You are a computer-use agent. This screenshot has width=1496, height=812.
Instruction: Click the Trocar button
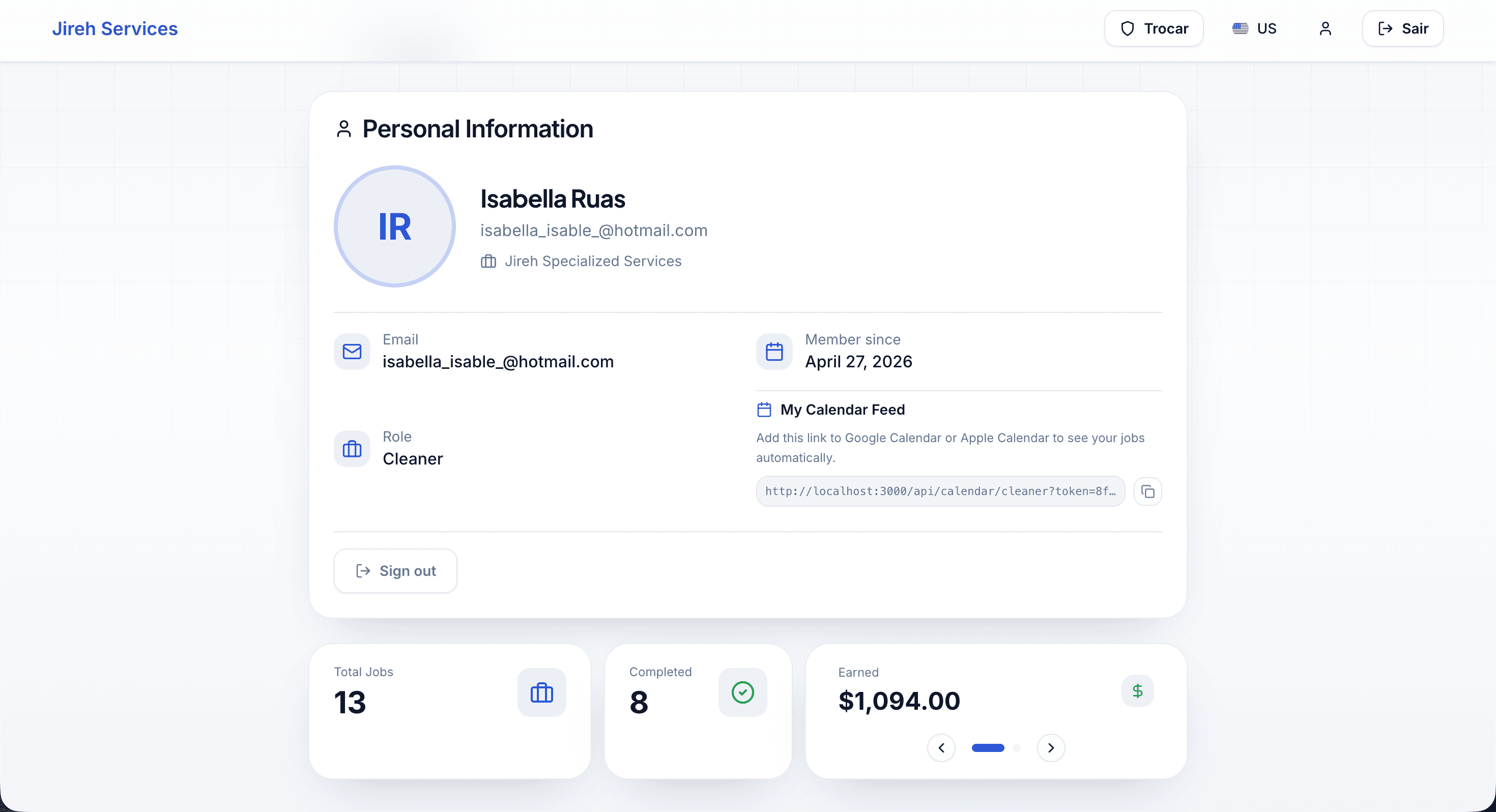click(1154, 28)
